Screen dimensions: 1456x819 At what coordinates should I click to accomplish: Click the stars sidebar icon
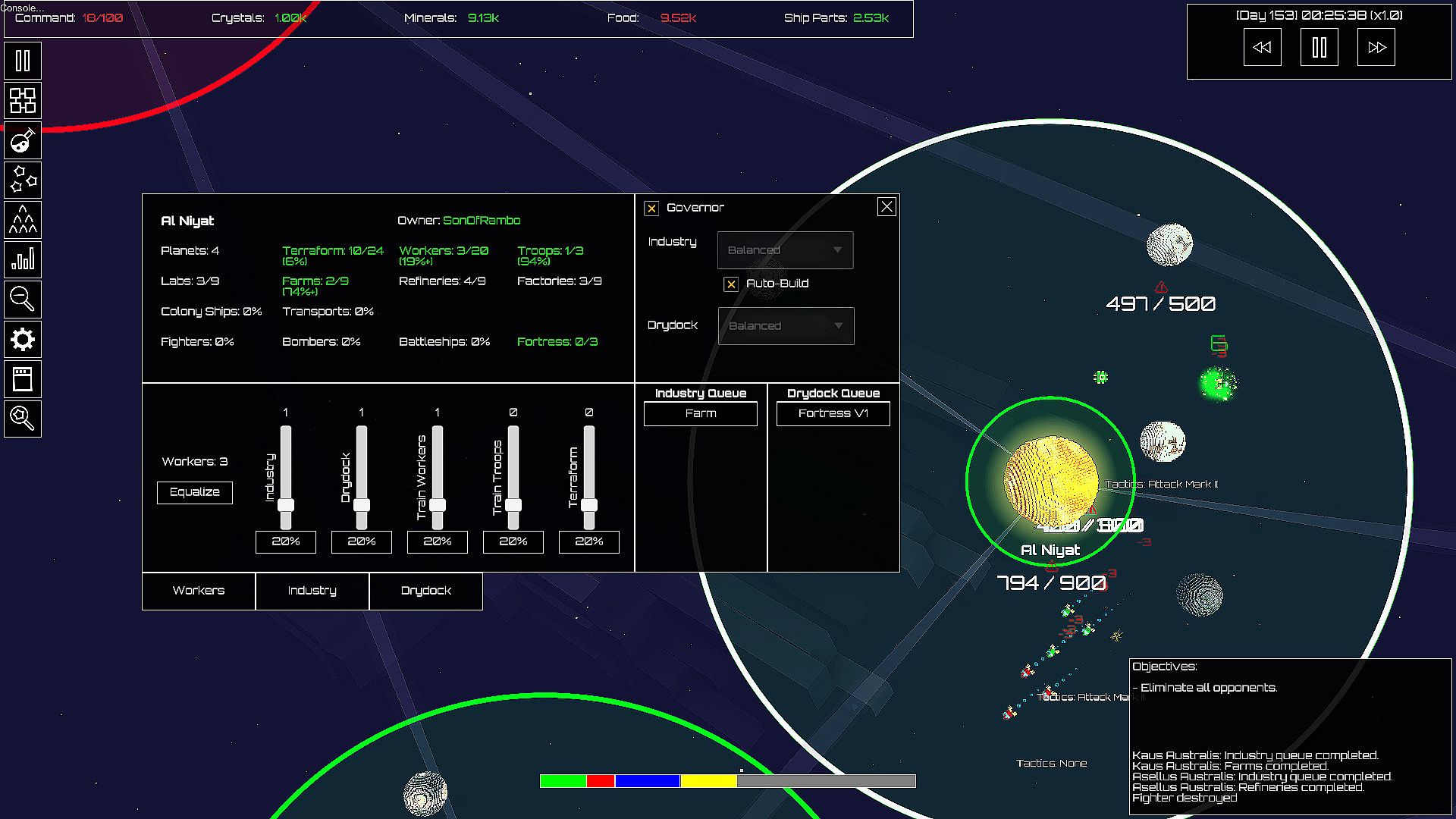tap(23, 180)
